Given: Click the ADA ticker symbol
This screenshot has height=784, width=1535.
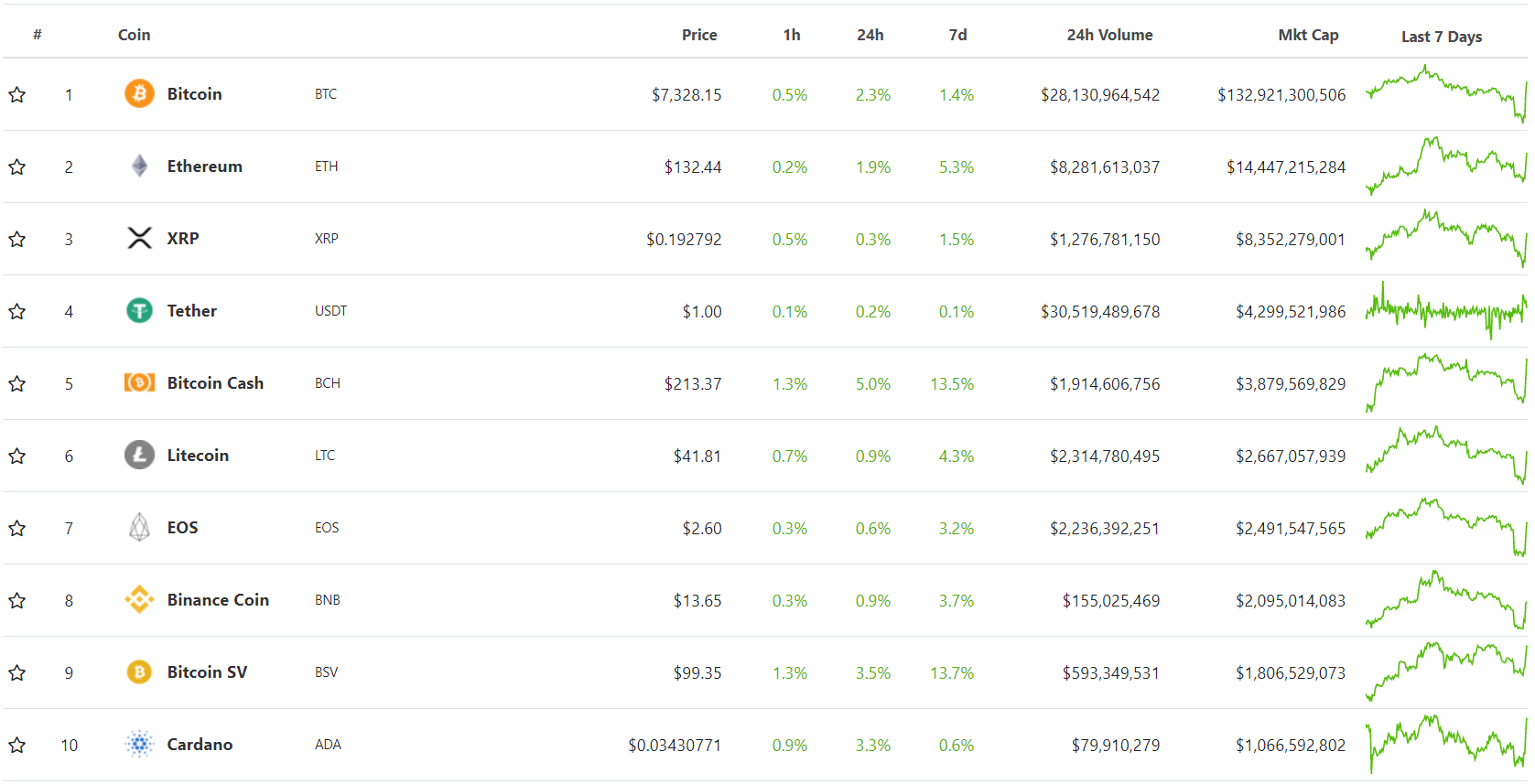Looking at the screenshot, I should coord(328,745).
